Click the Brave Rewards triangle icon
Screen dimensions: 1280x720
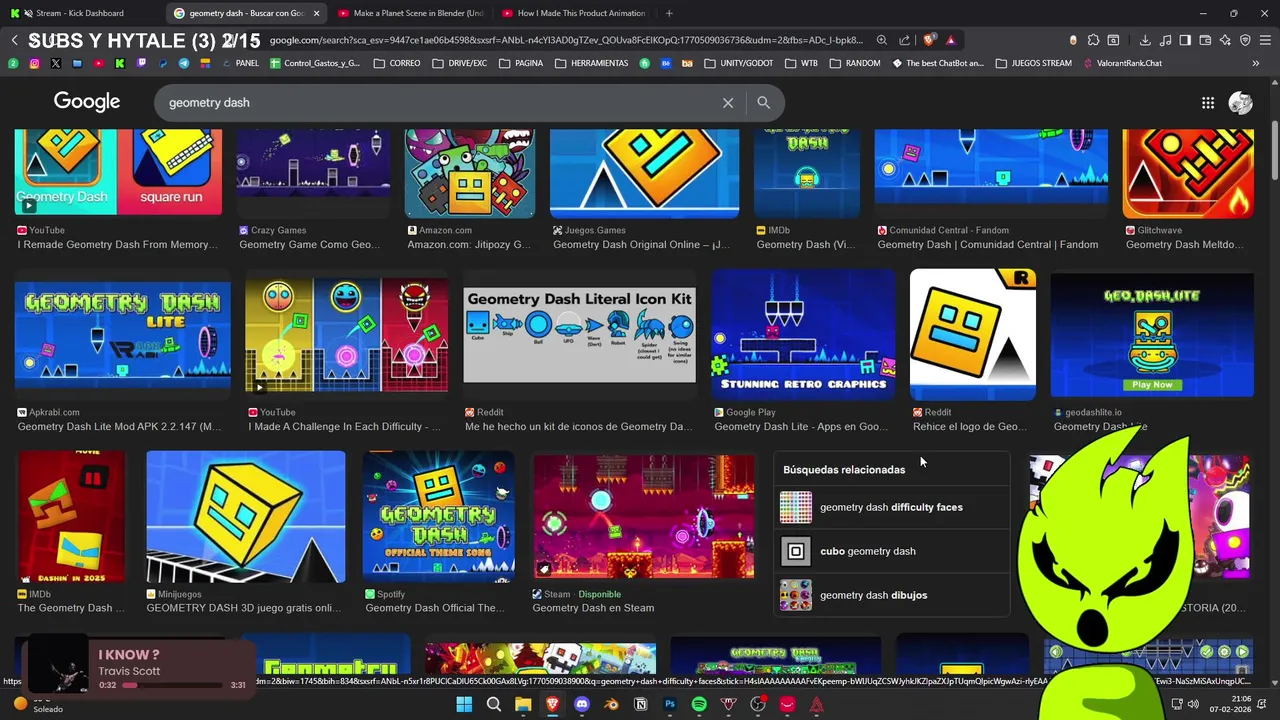(950, 41)
